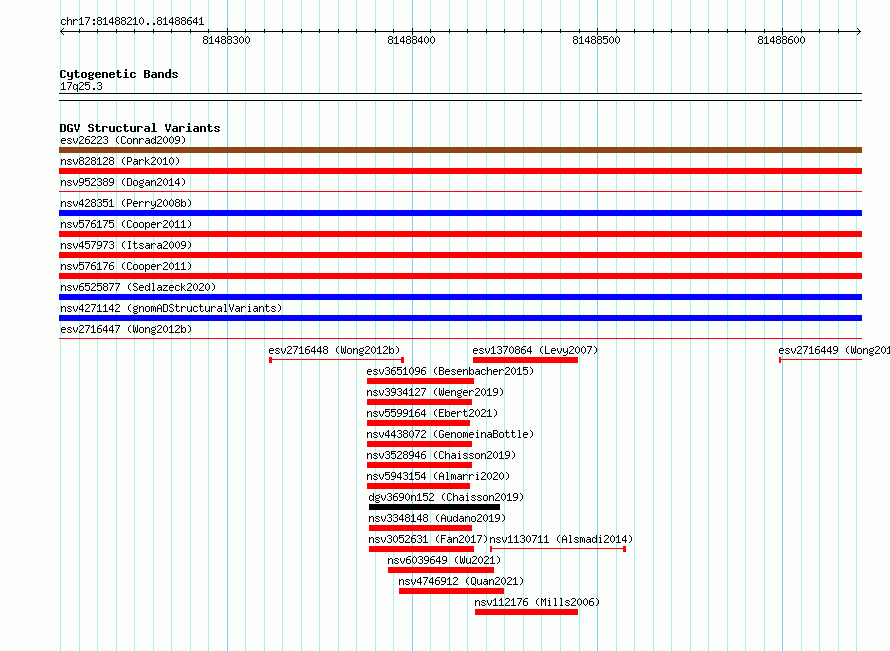Open variant nsv6039649 (Wu2021) label
The image size is (890, 651).
click(x=444, y=560)
